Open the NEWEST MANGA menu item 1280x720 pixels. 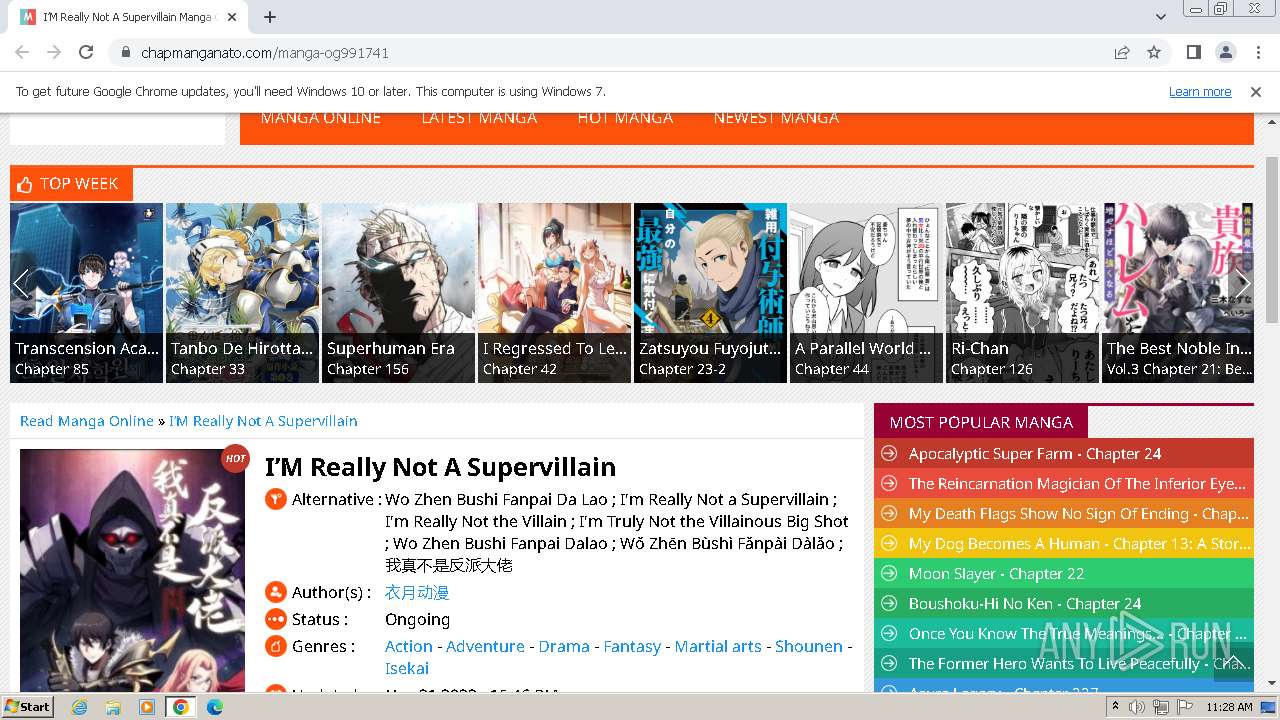coord(776,118)
